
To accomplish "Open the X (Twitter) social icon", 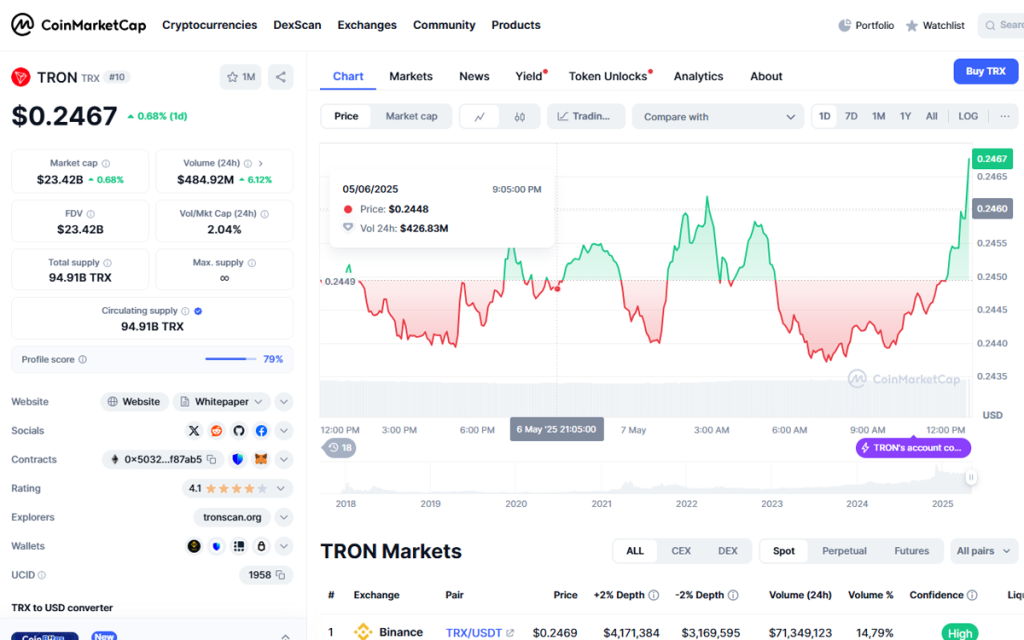I will tap(194, 431).
